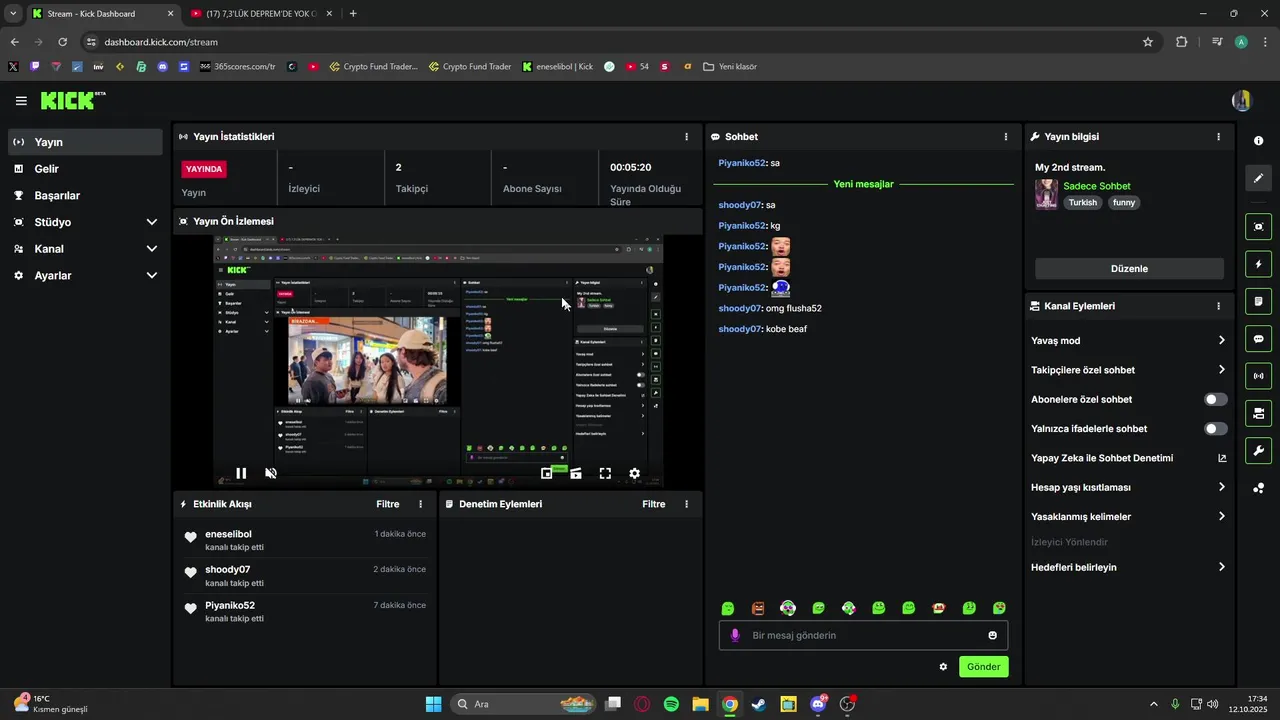Screen dimensions: 1280x720
Task: Toggle Abonelere özel sohbet switch
Action: click(x=1215, y=399)
